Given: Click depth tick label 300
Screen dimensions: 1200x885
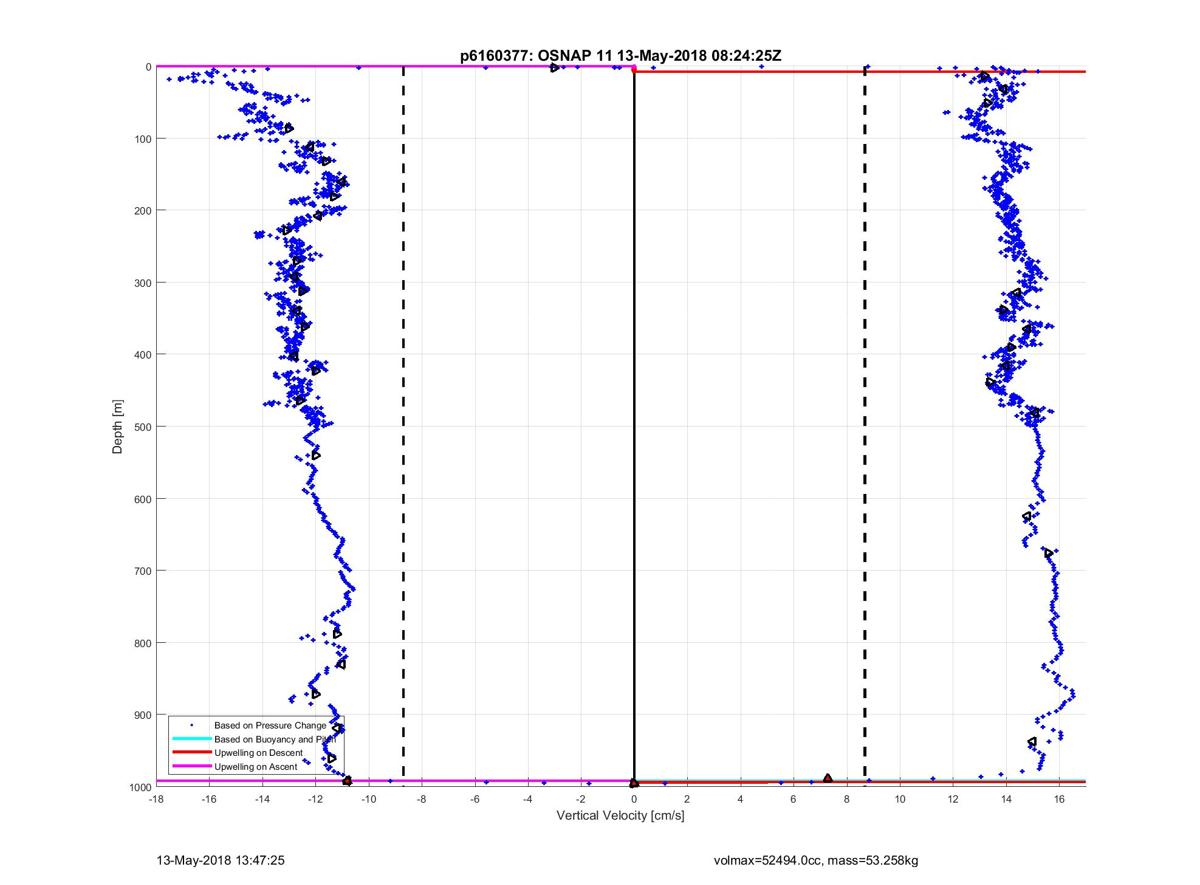Looking at the screenshot, I should click(x=144, y=283).
